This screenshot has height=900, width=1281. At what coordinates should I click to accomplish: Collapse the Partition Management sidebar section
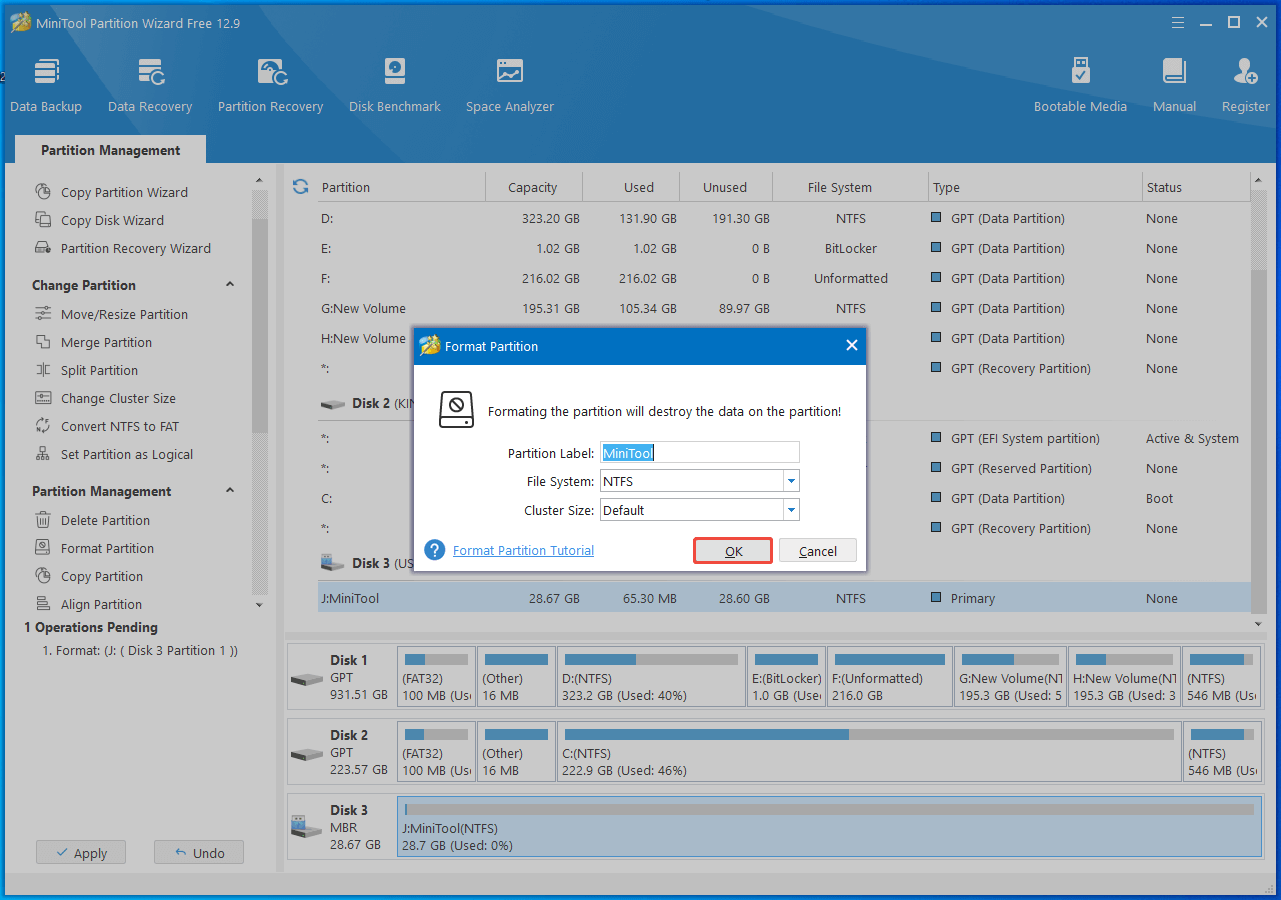coord(230,491)
